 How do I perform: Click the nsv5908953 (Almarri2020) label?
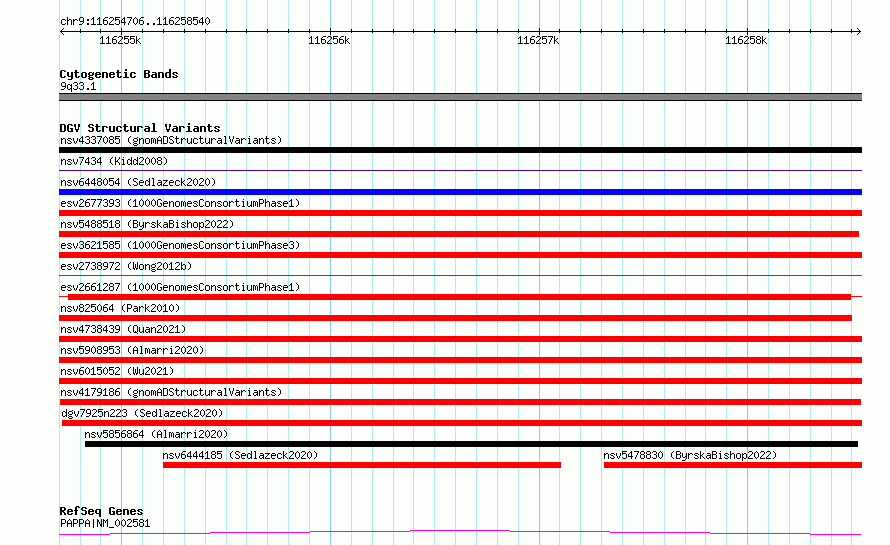[132, 350]
